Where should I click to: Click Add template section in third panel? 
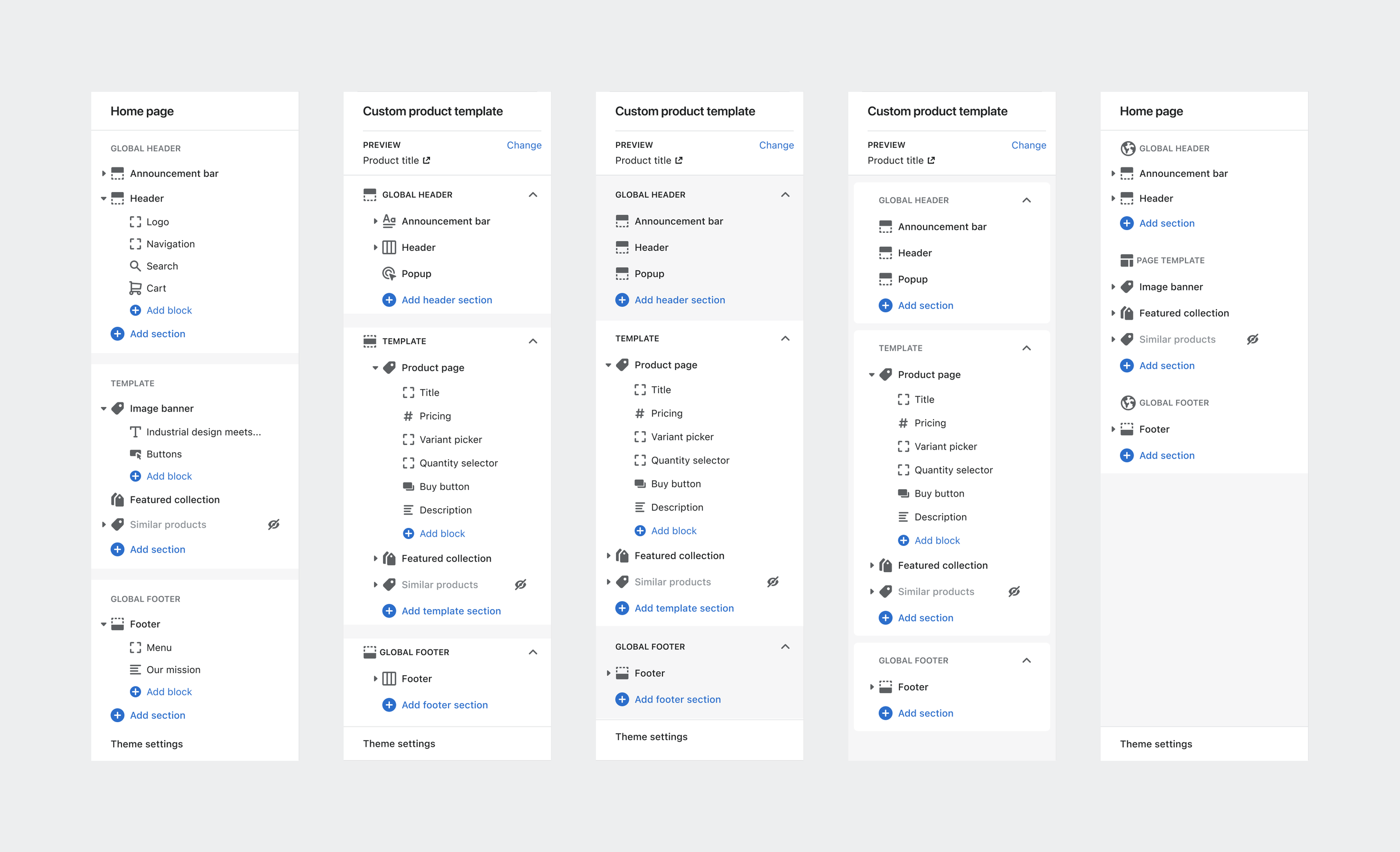pyautogui.click(x=674, y=608)
